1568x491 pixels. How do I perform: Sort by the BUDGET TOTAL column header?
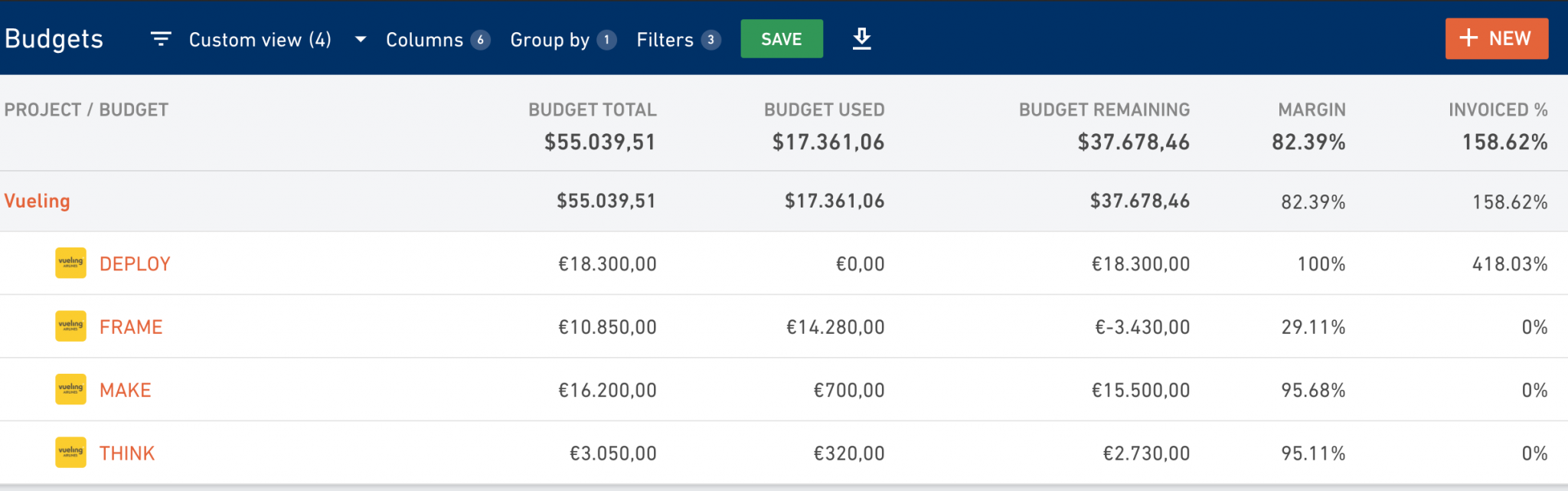[593, 110]
